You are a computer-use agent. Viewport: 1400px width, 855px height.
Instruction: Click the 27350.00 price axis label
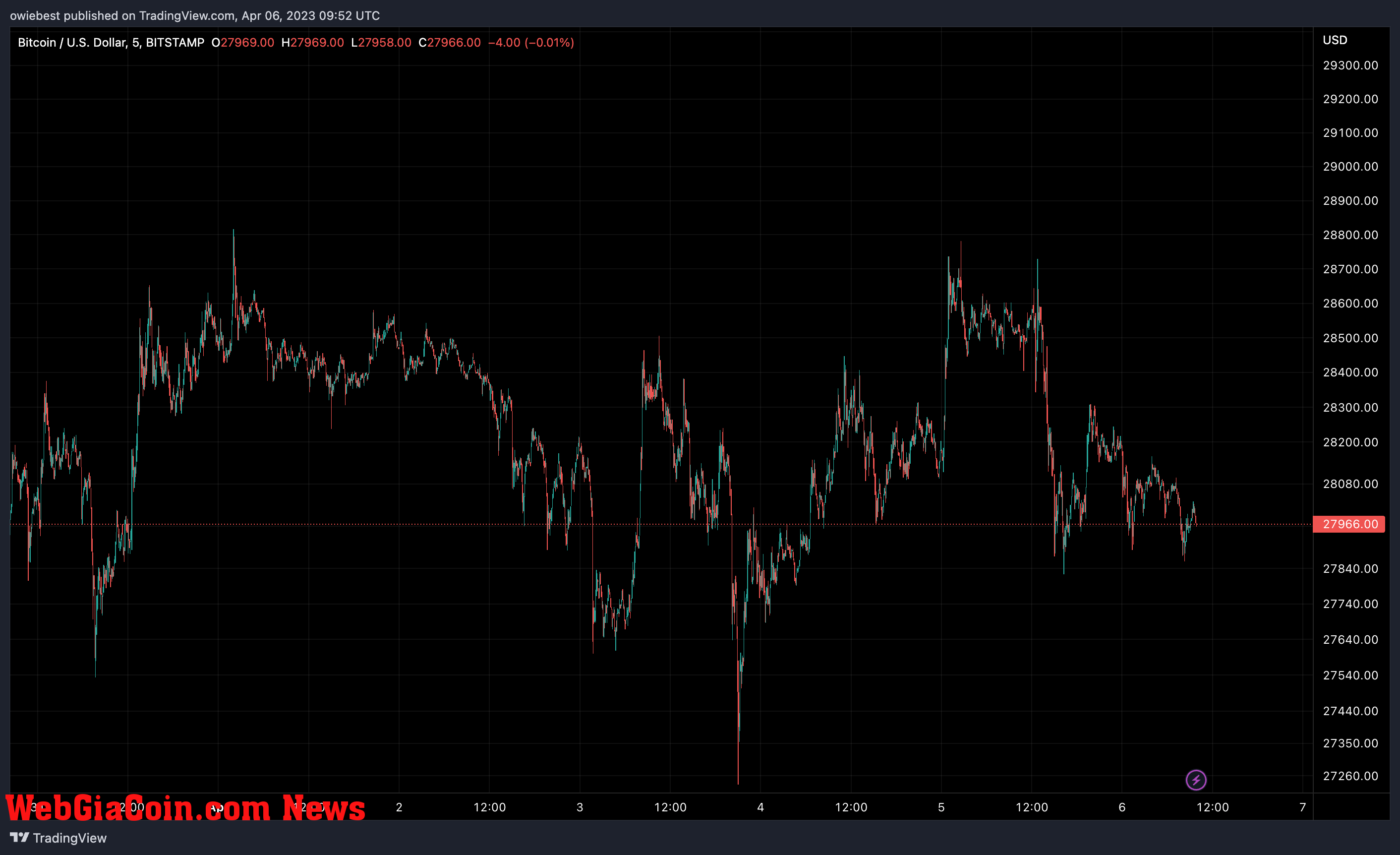[x=1350, y=743]
